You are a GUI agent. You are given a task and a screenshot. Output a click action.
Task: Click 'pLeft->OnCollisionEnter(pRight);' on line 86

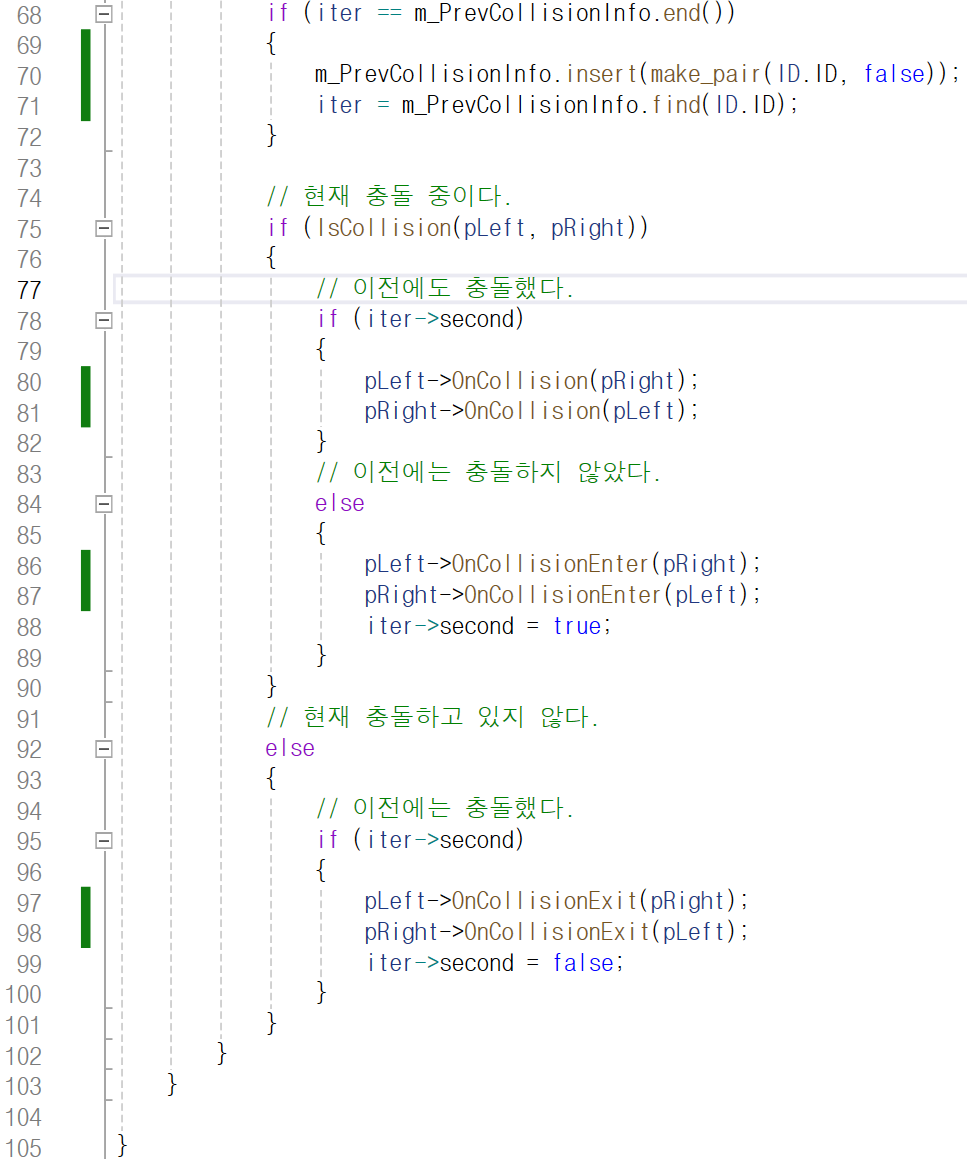[x=562, y=564]
